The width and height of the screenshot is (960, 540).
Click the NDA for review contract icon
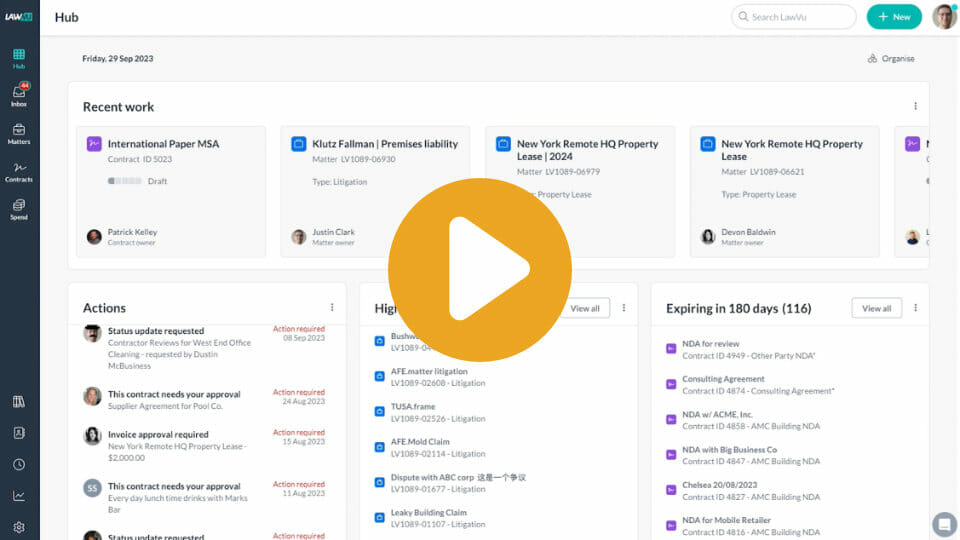pos(671,349)
